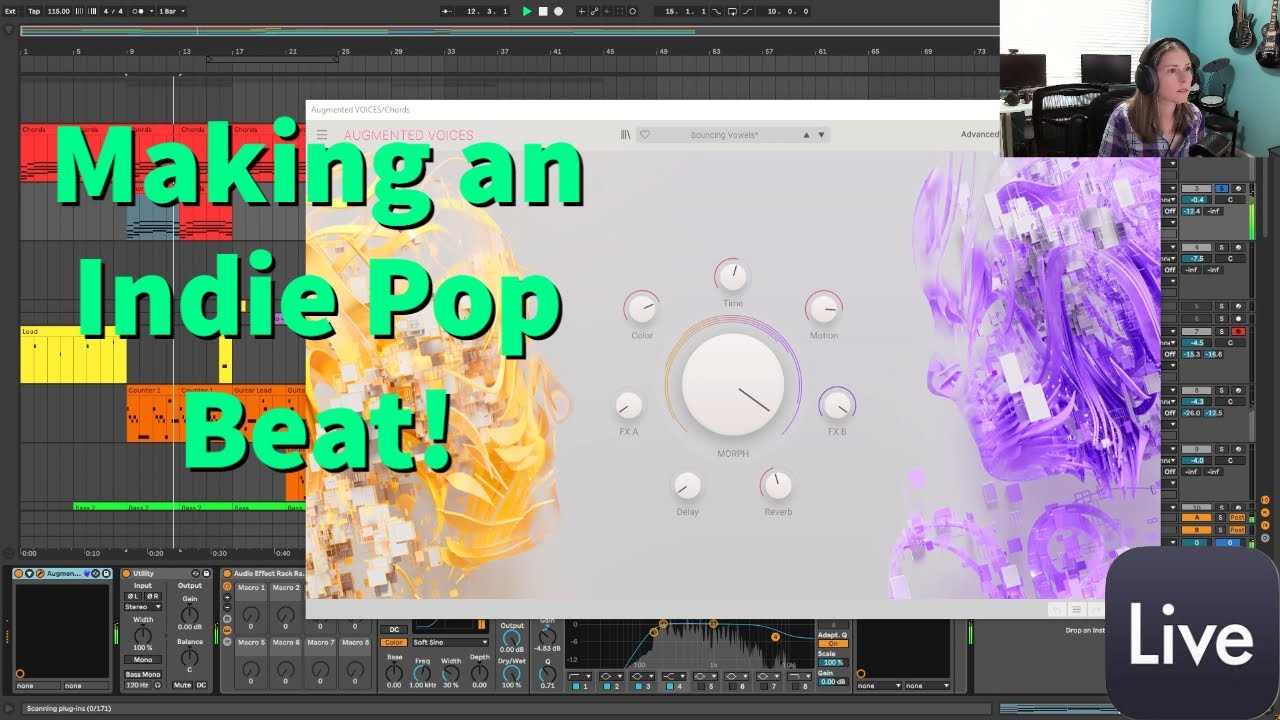Toggle the loop switch in transport

pyautogui.click(x=733, y=11)
